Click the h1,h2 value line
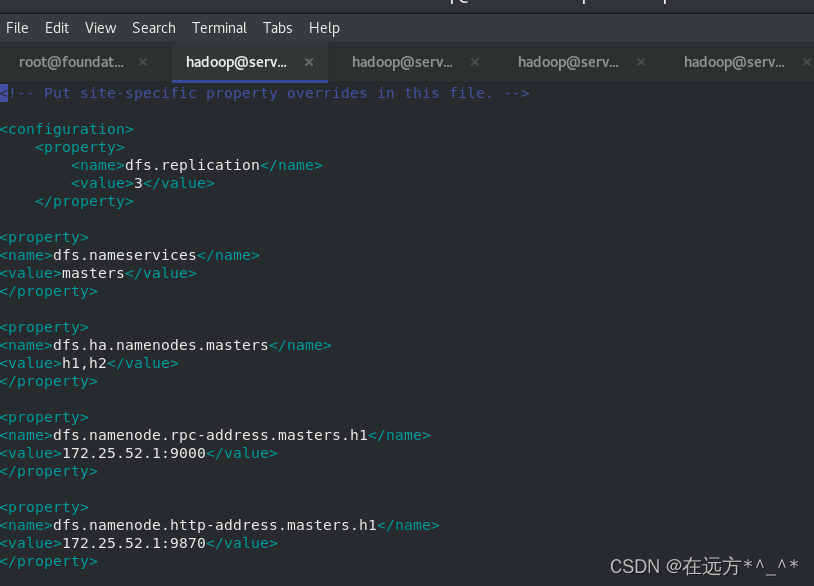The image size is (814, 586). [89, 363]
